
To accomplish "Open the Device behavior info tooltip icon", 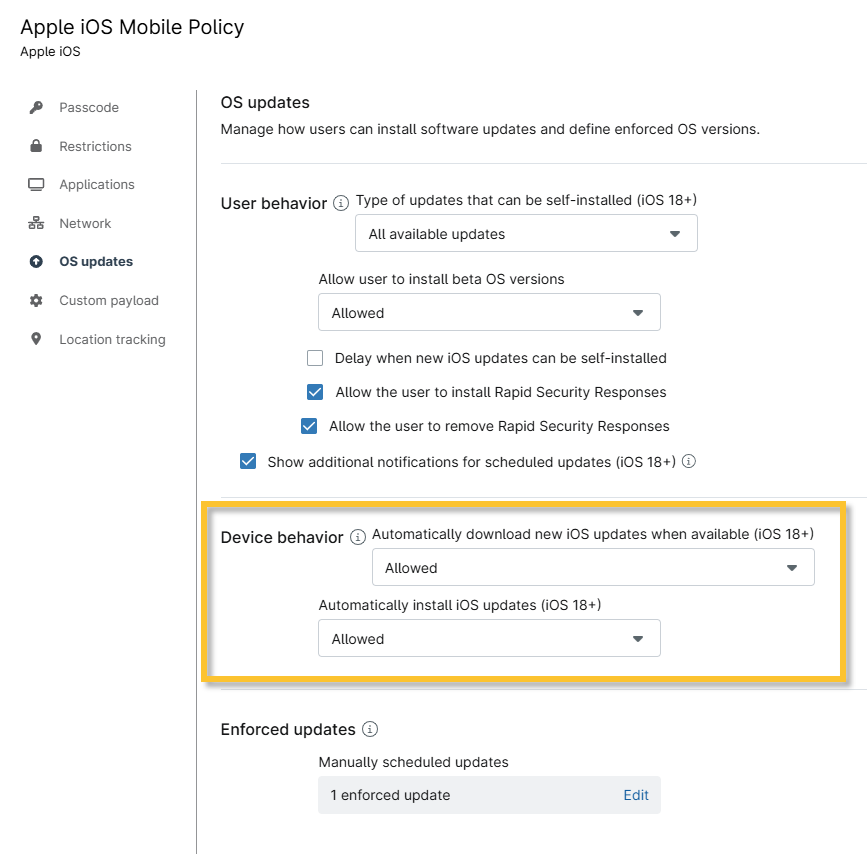I will point(357,537).
